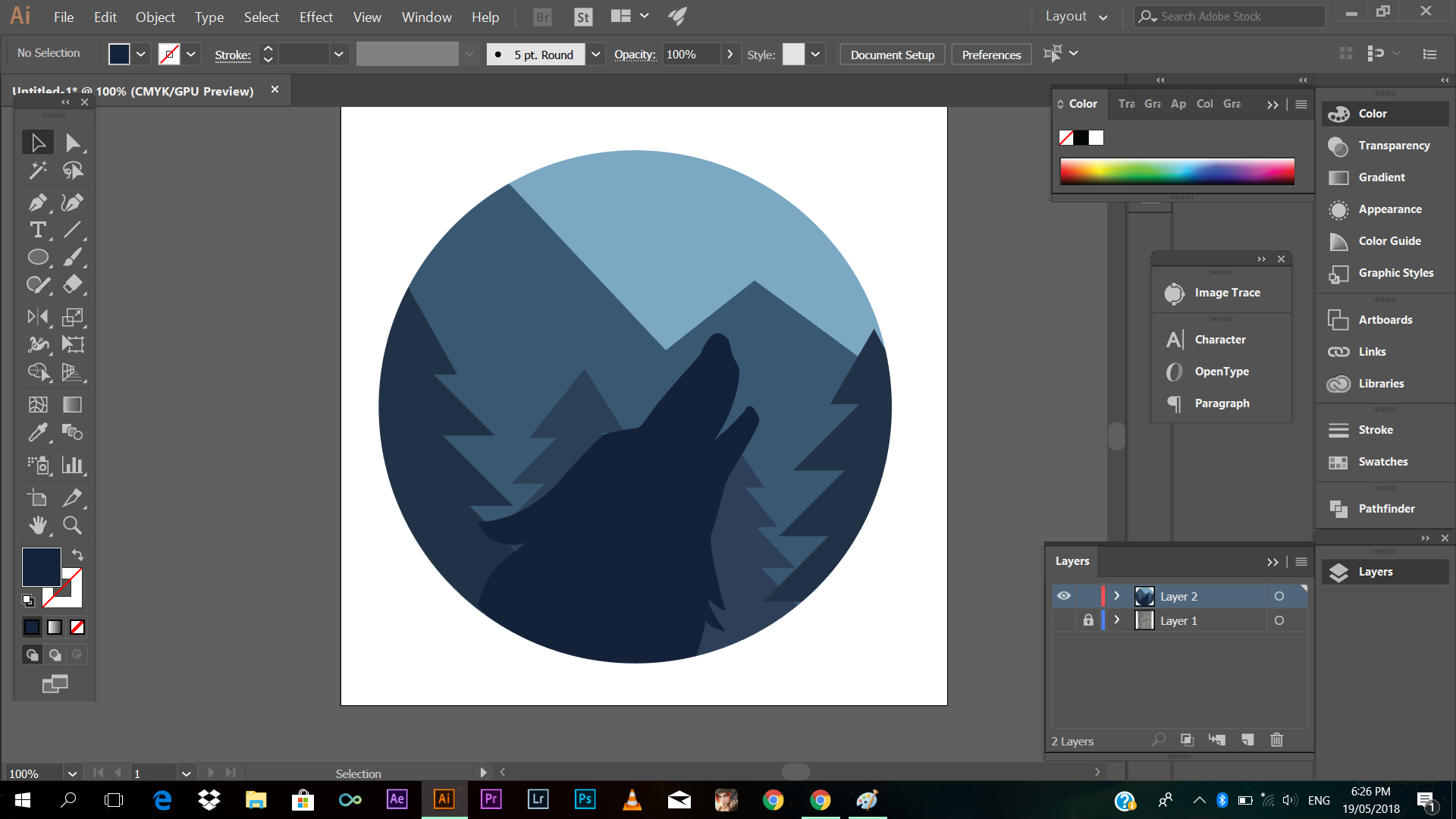The width and height of the screenshot is (1456, 819).
Task: Open the Layout workspace dropdown
Action: click(x=1077, y=16)
